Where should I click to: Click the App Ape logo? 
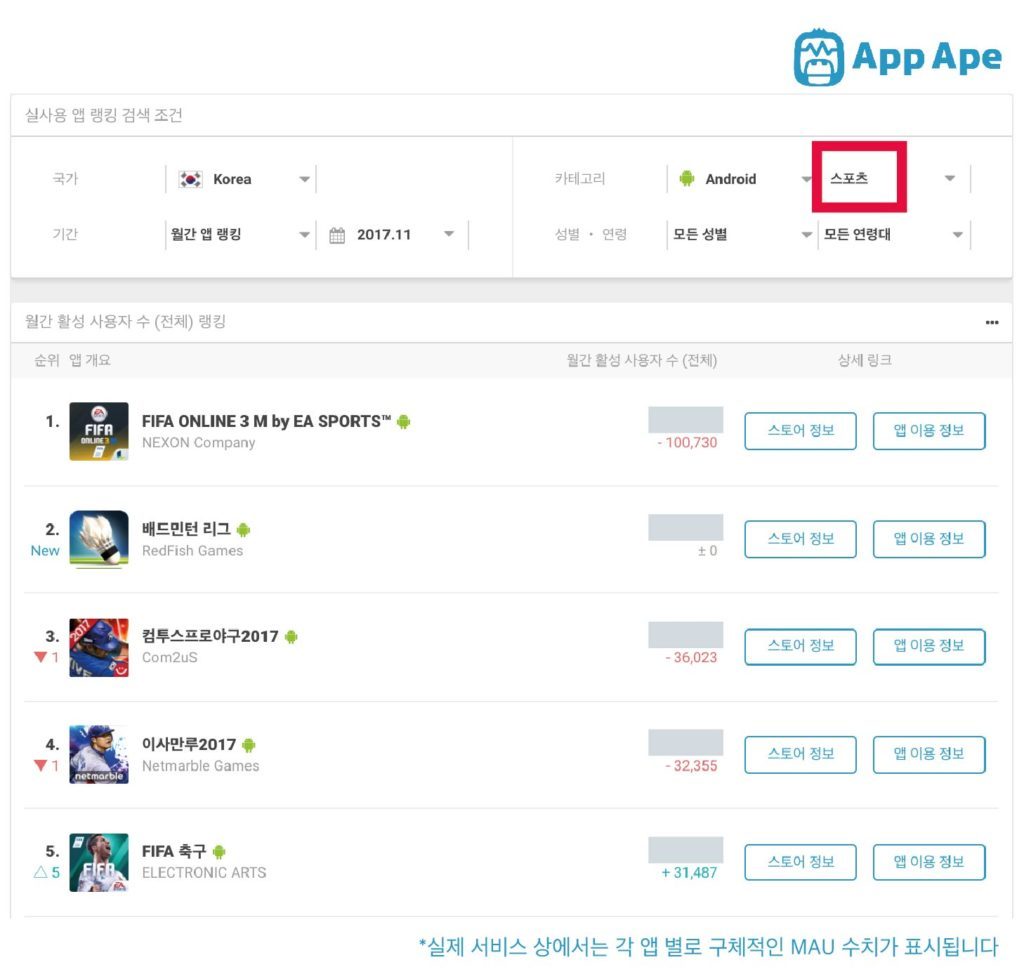[x=897, y=57]
